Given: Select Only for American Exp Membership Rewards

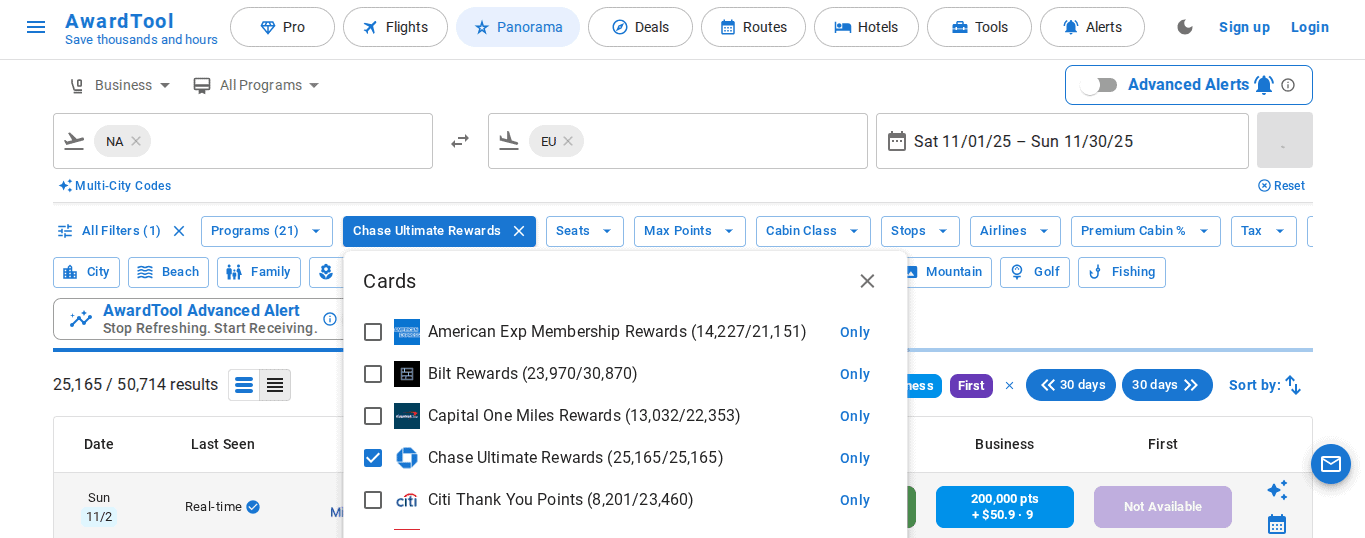Looking at the screenshot, I should (x=855, y=332).
